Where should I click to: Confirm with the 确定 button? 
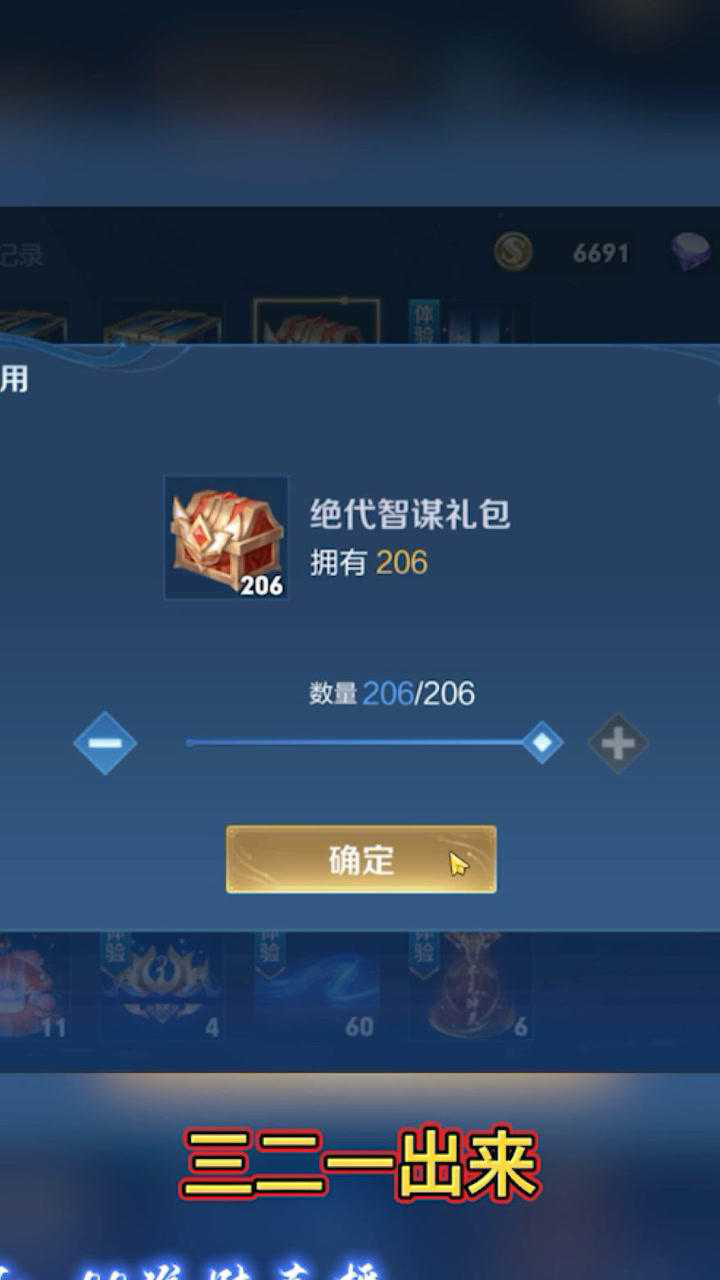(x=361, y=859)
